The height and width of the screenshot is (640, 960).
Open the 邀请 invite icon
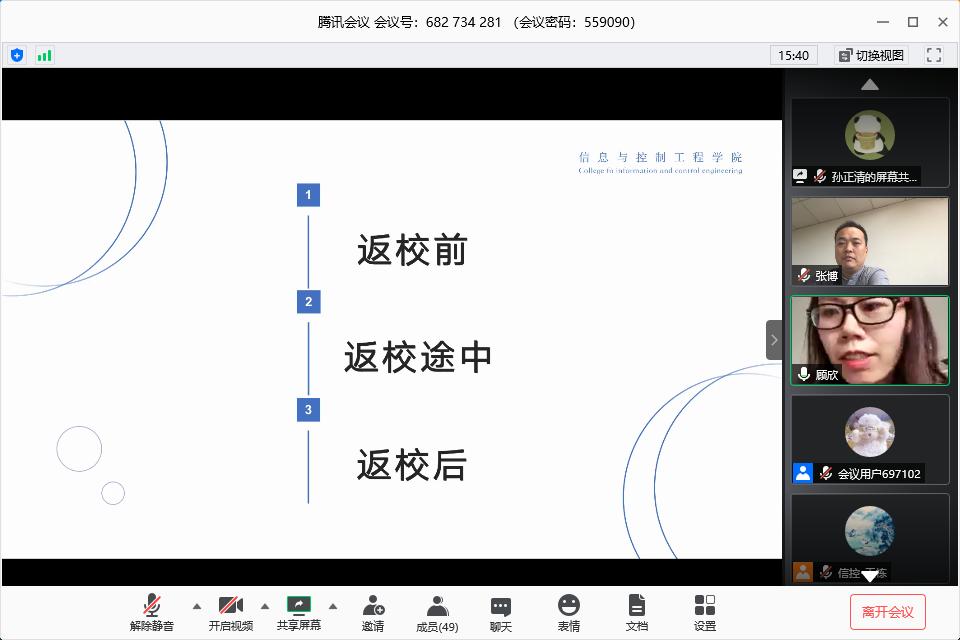click(373, 612)
